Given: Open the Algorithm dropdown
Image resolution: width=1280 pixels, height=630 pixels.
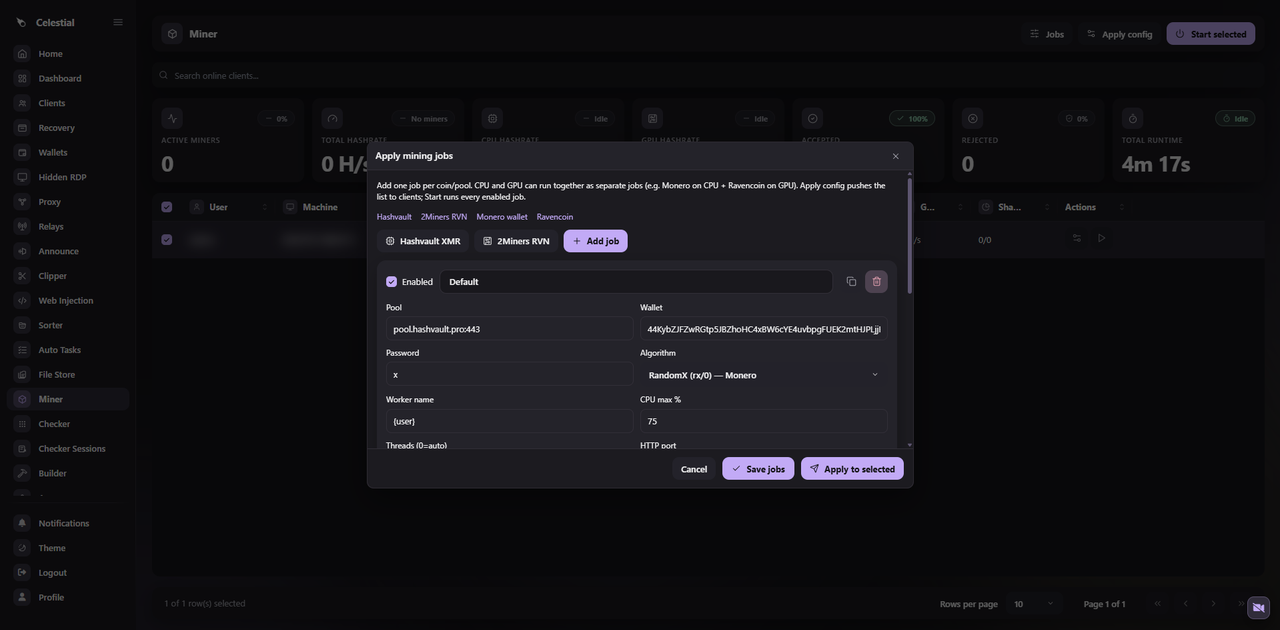Looking at the screenshot, I should [x=763, y=375].
